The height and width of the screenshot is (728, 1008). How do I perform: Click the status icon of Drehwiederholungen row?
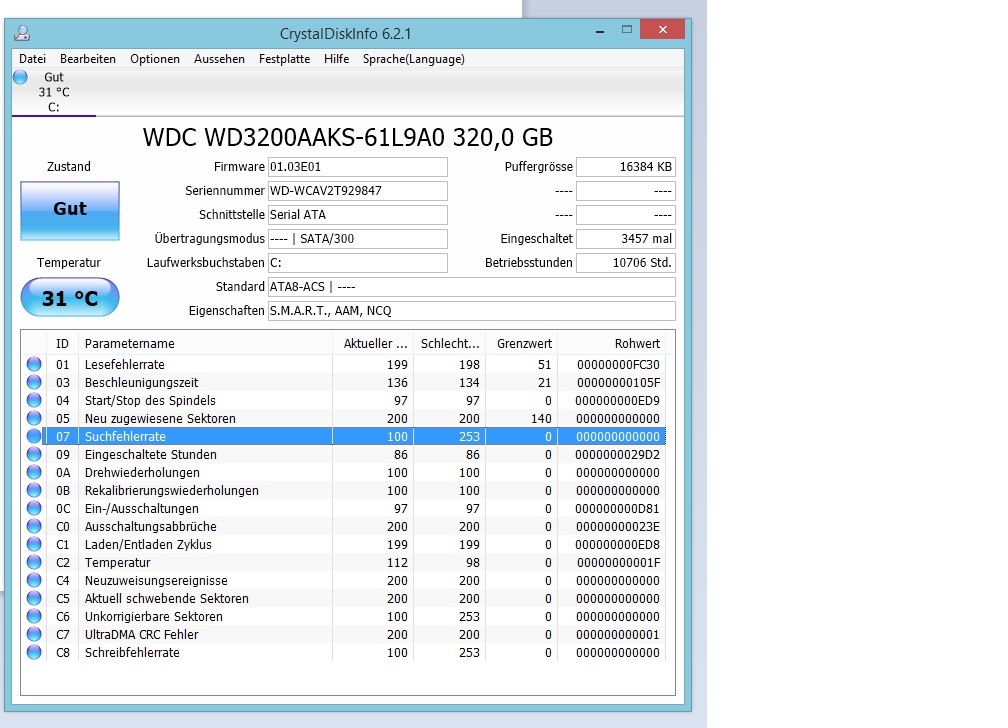pos(34,473)
